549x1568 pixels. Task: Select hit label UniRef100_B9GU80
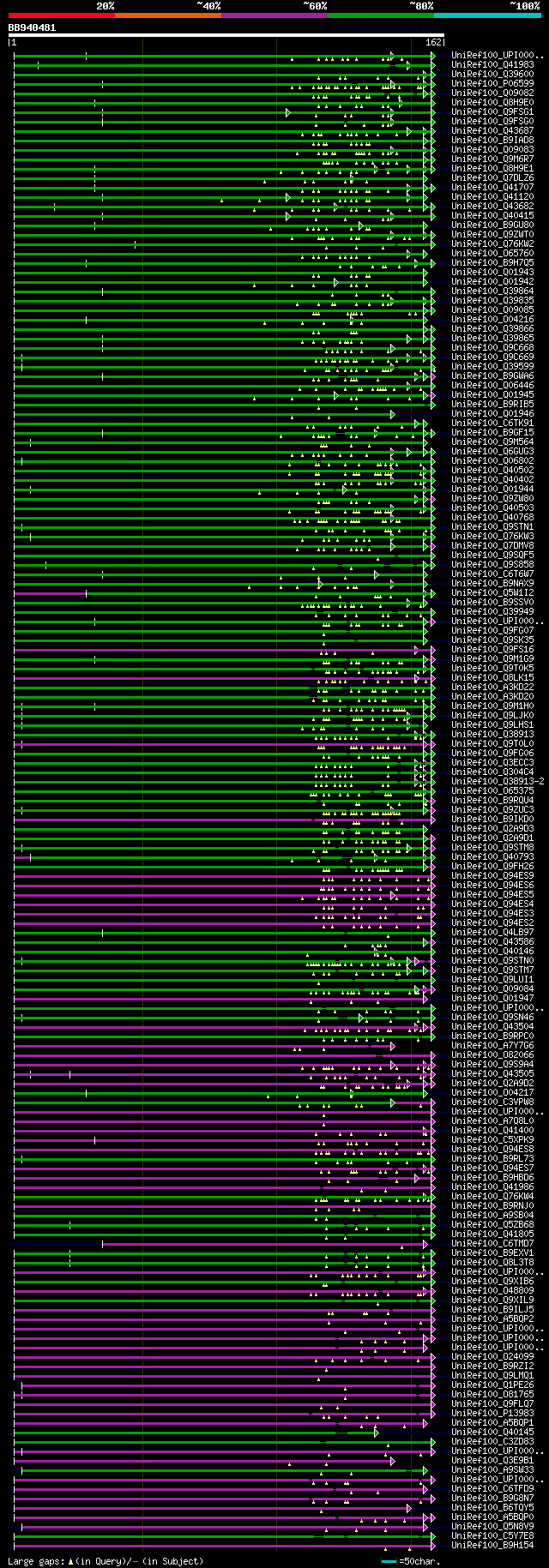pos(492,225)
